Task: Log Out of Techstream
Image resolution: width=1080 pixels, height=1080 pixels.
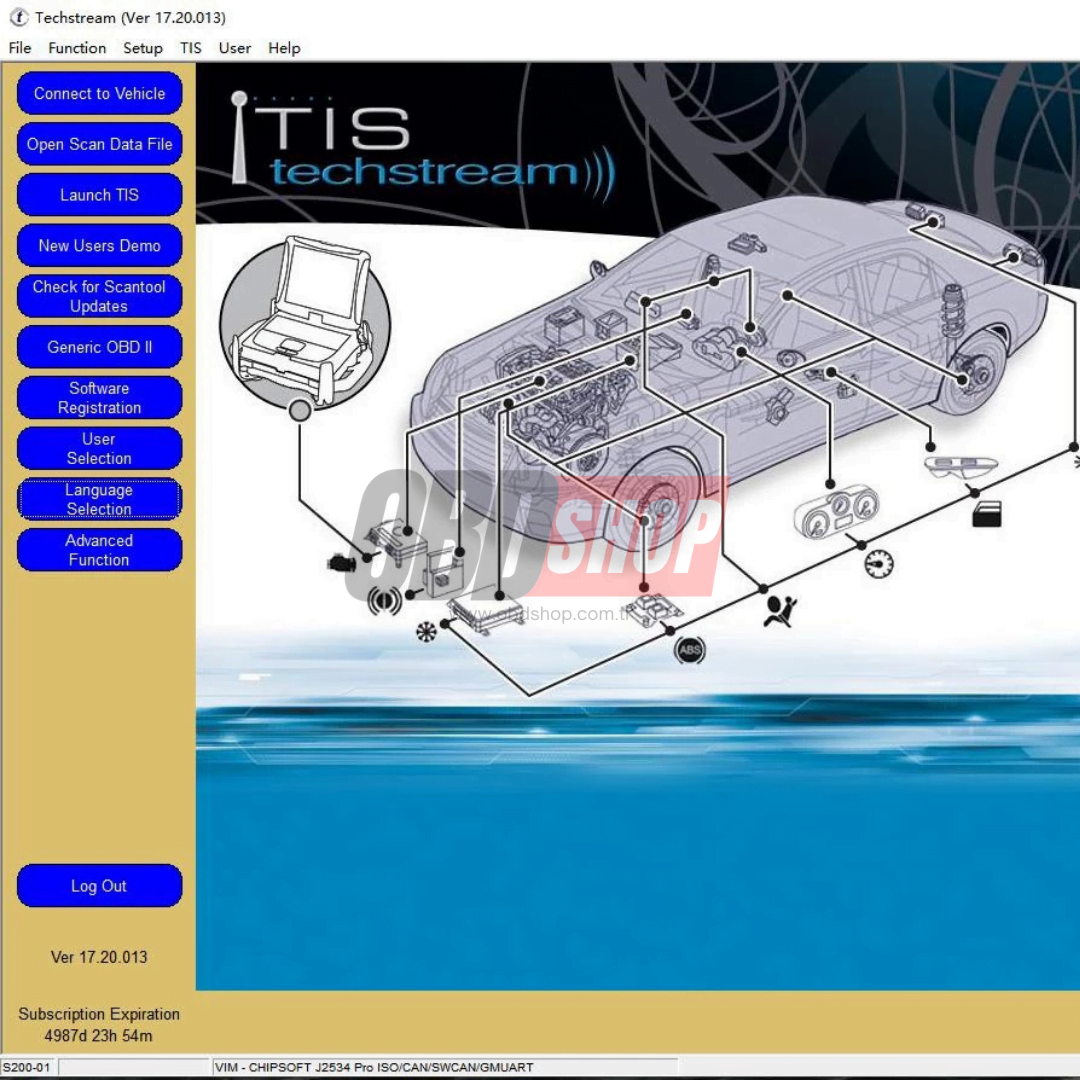Action: 99,886
